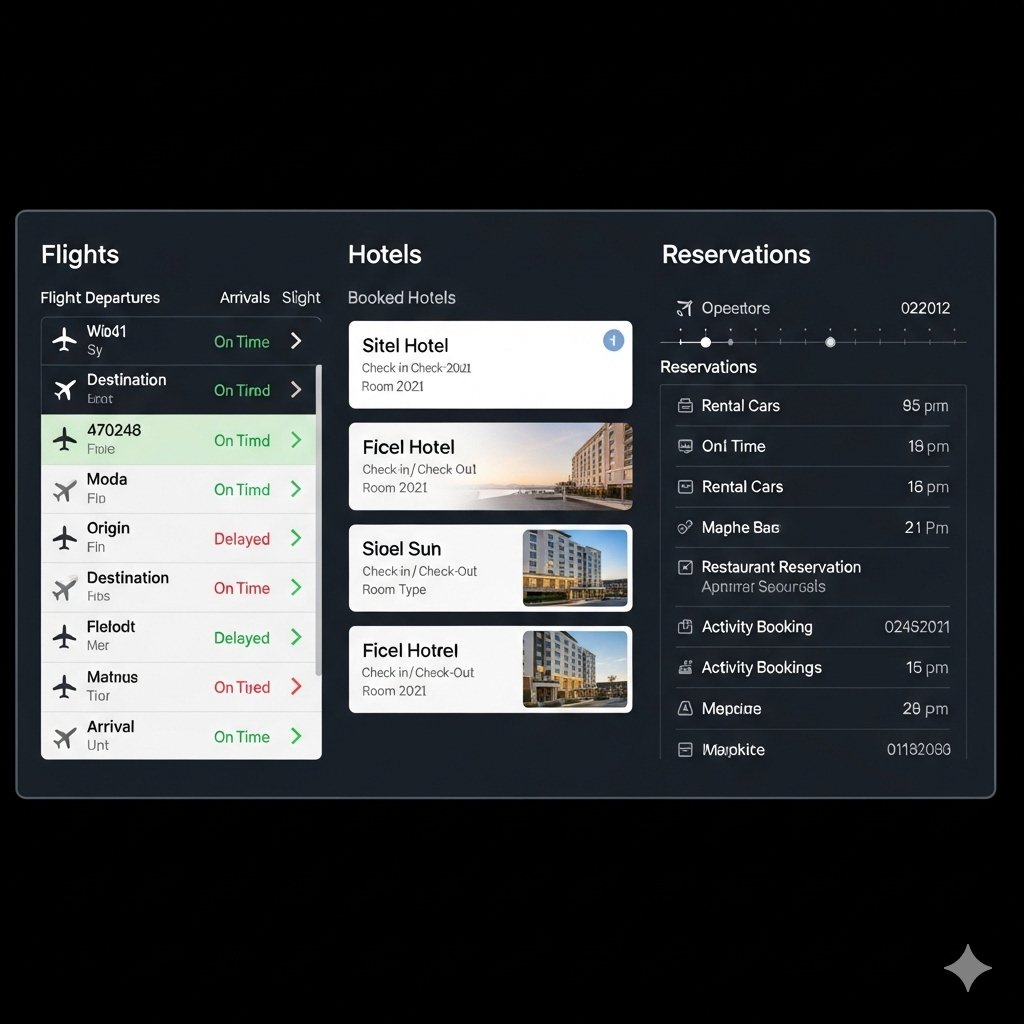The height and width of the screenshot is (1024, 1024).
Task: Click the Sioel Sun hotel photo thumbnail
Action: pyautogui.click(x=575, y=568)
